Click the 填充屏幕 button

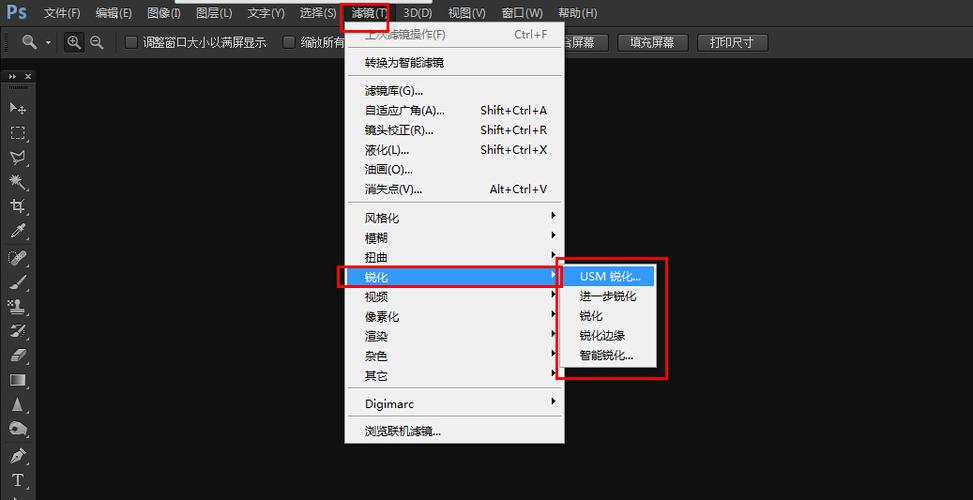point(653,42)
